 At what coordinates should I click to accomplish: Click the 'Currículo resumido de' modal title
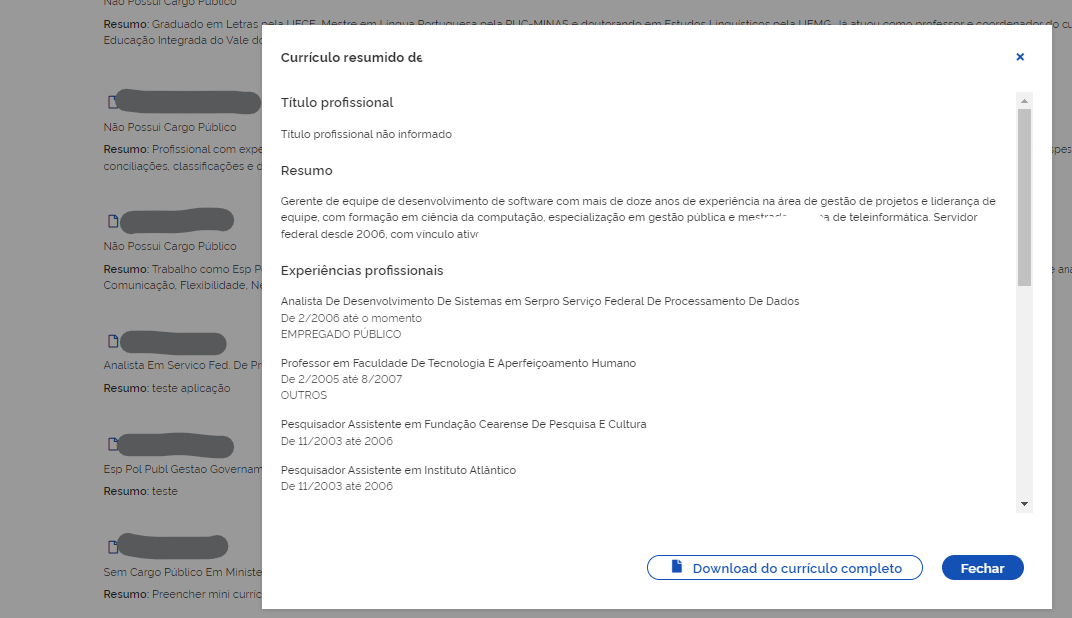coord(351,58)
